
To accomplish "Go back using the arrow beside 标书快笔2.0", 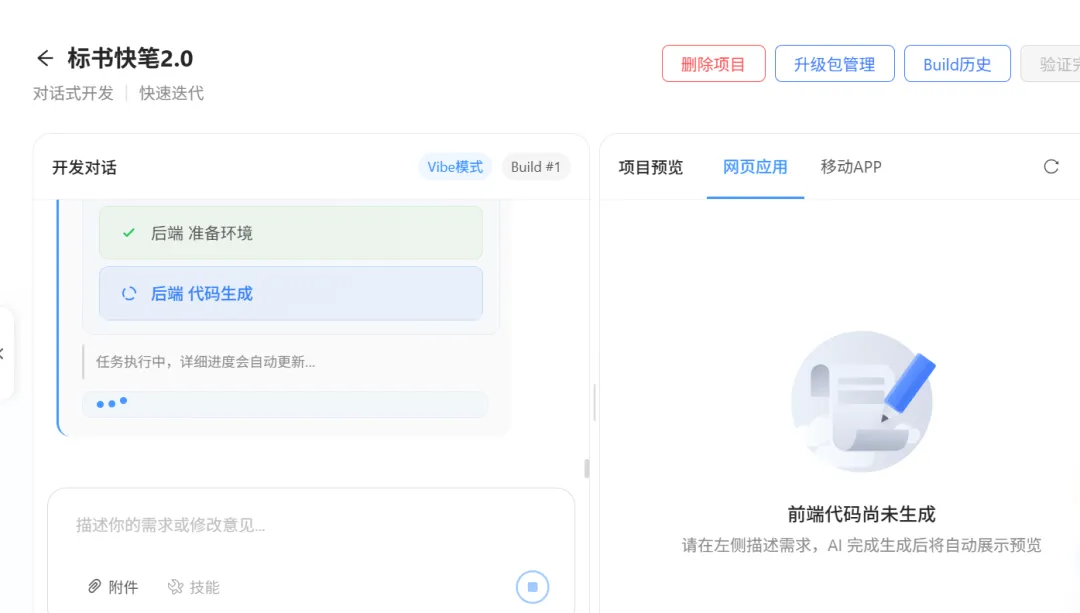I will 45,59.
